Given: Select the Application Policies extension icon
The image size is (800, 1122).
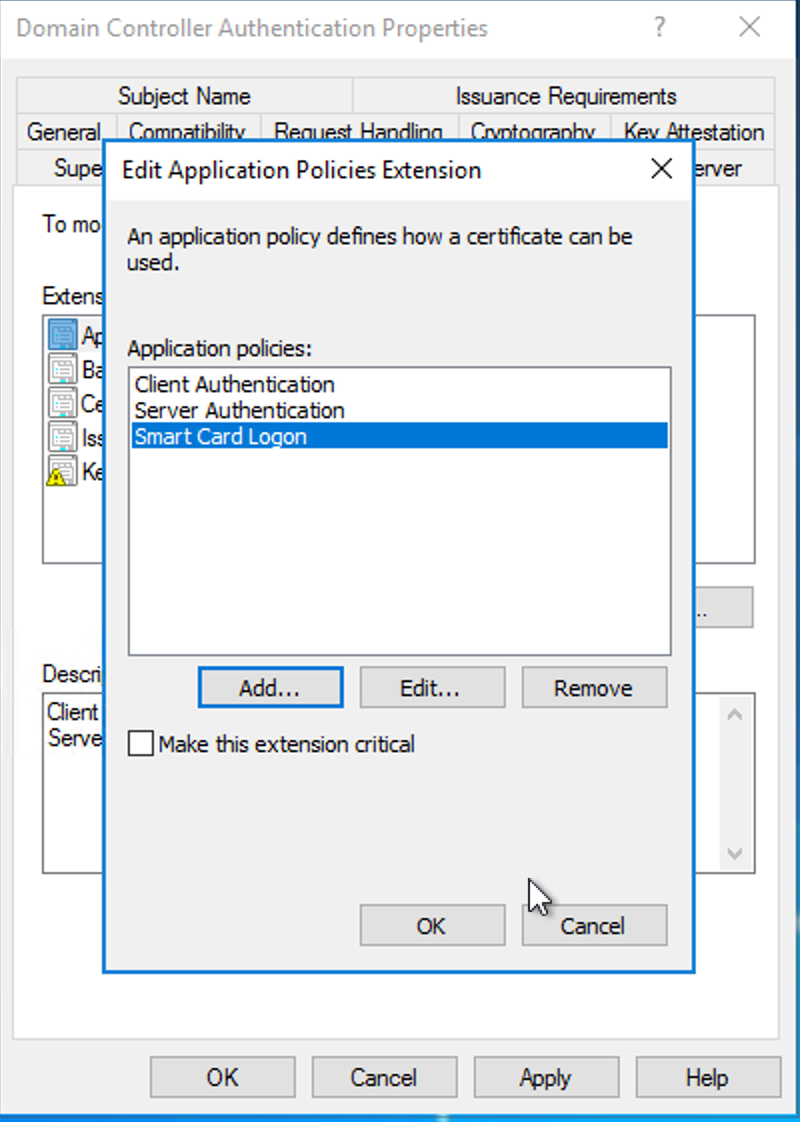Looking at the screenshot, I should (63, 334).
